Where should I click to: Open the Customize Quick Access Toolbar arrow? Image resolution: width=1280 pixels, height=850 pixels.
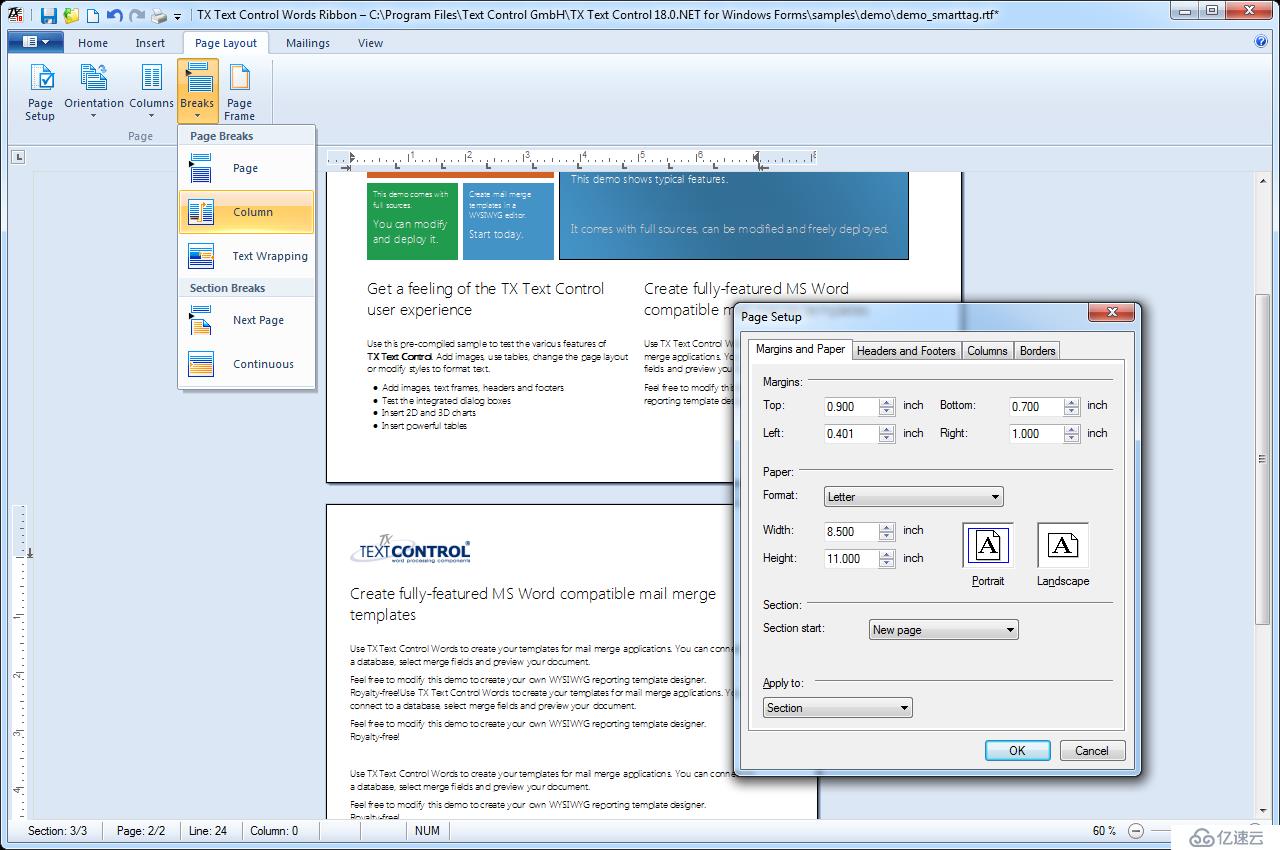coord(178,17)
